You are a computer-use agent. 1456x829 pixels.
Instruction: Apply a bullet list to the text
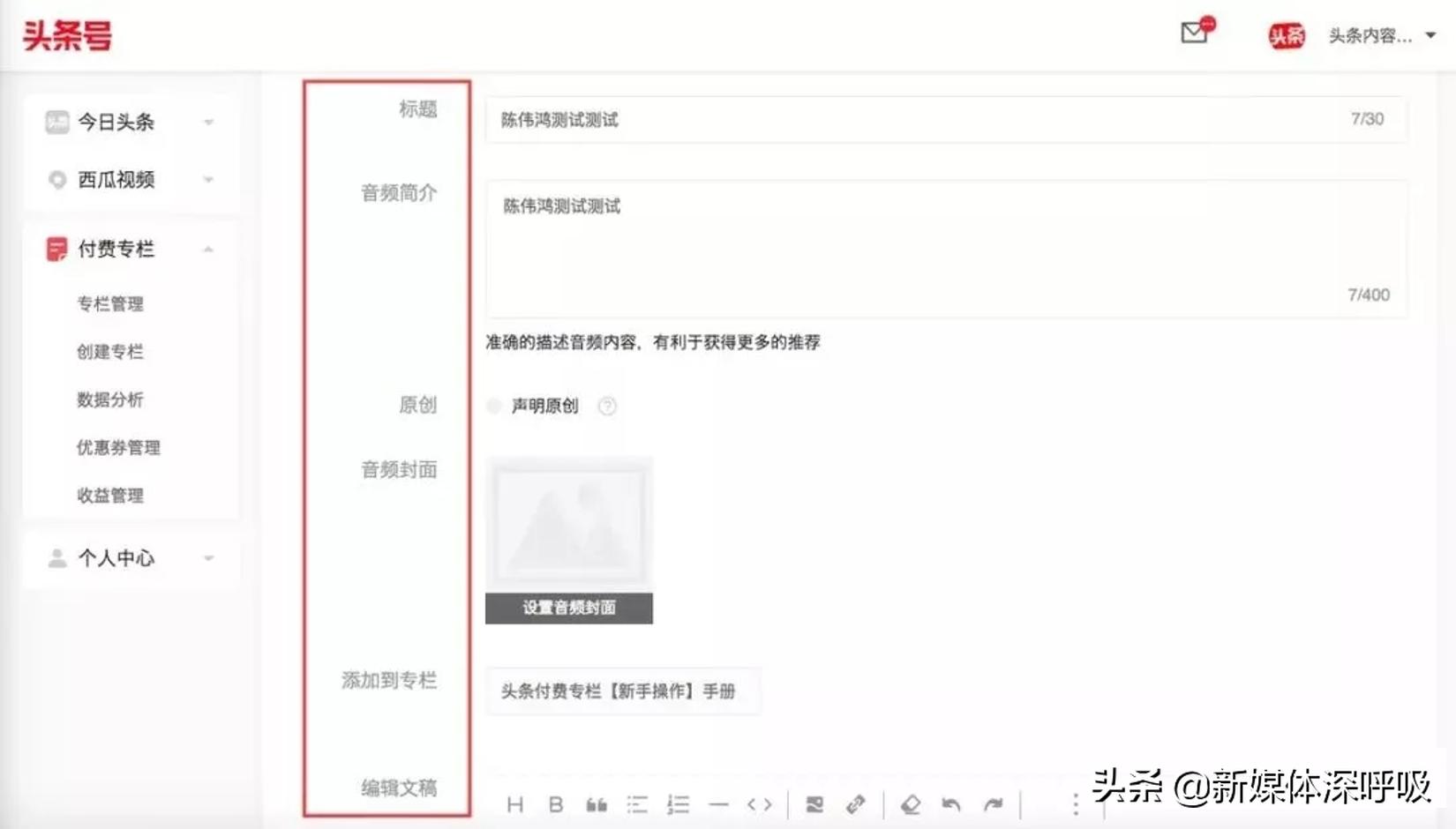tap(637, 804)
